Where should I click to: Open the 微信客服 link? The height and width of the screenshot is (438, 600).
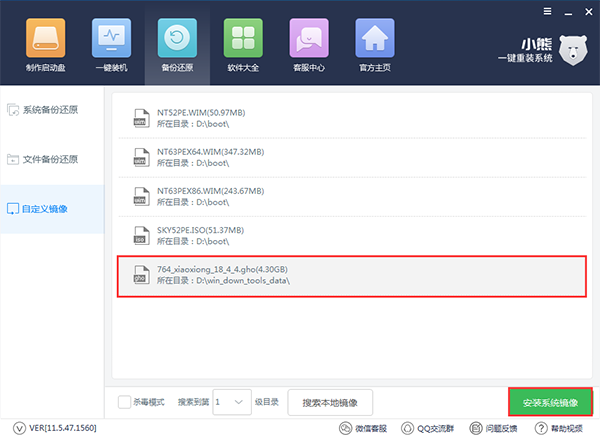tap(371, 428)
